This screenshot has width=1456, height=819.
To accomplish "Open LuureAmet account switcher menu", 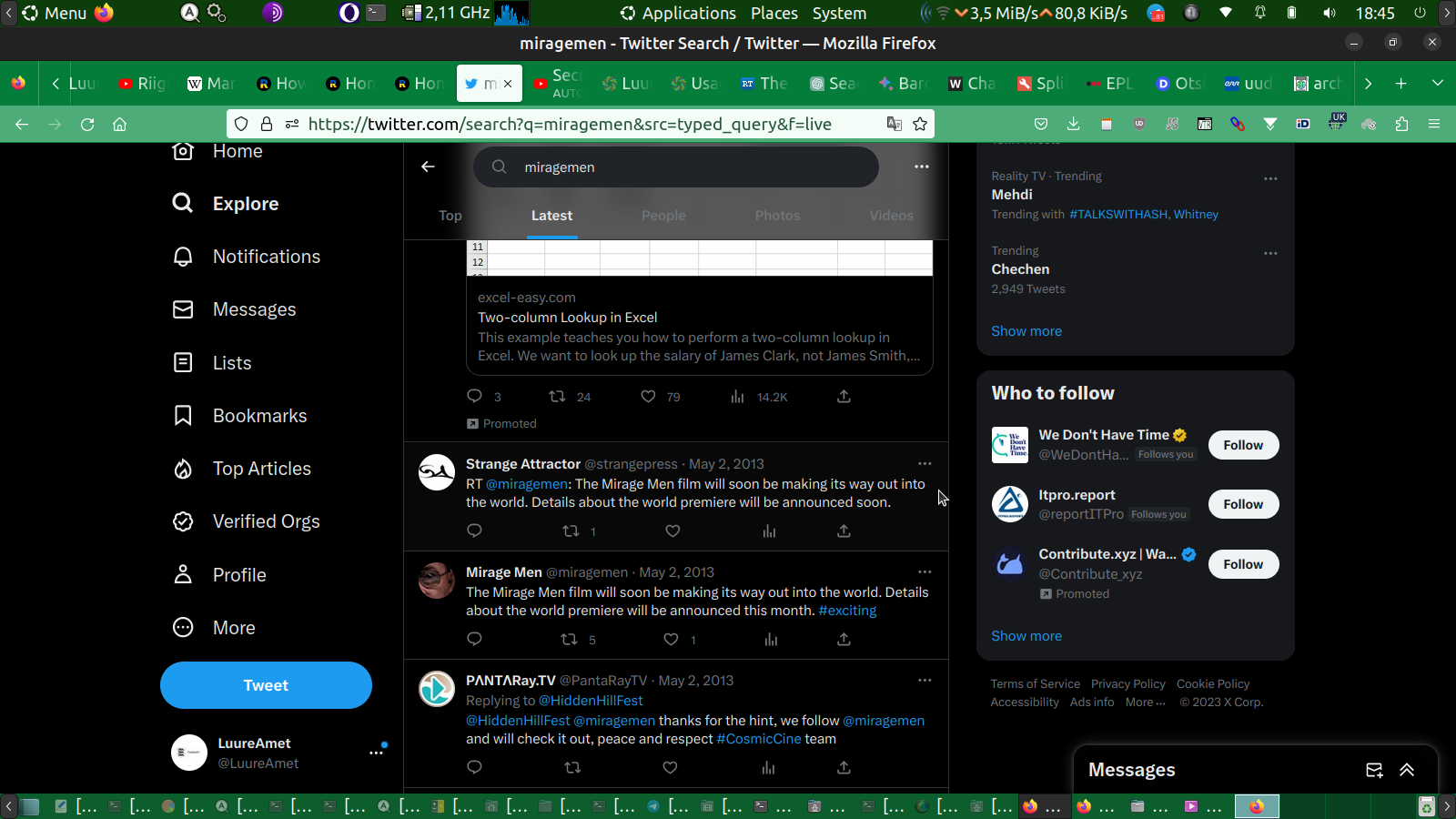I will 376,753.
